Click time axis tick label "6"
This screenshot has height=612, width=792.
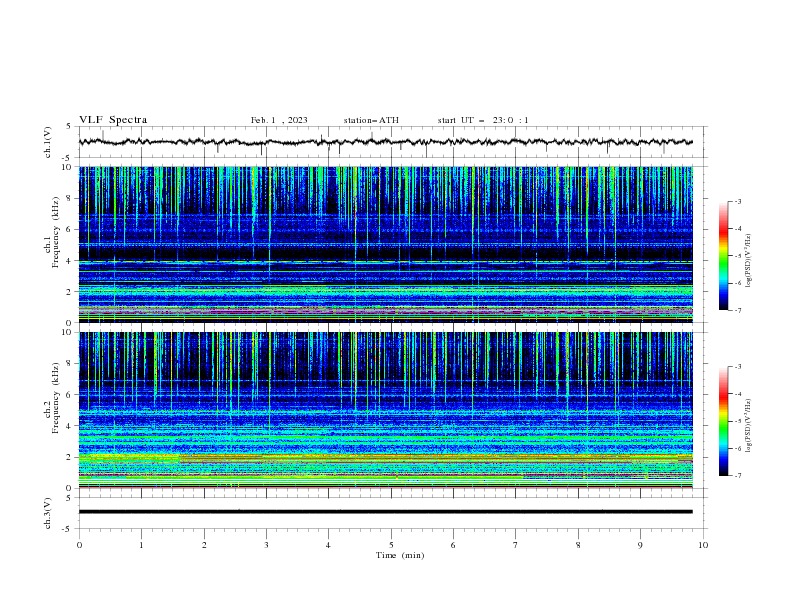click(453, 545)
